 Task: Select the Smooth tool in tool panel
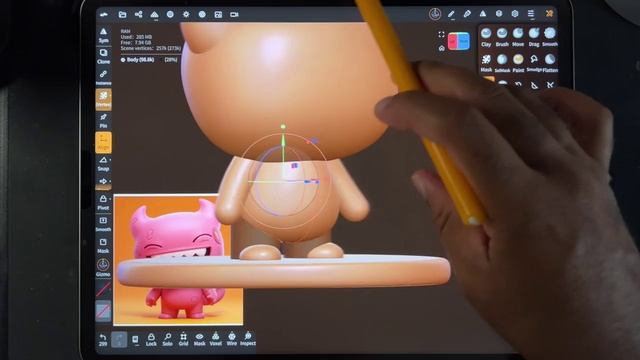550,37
